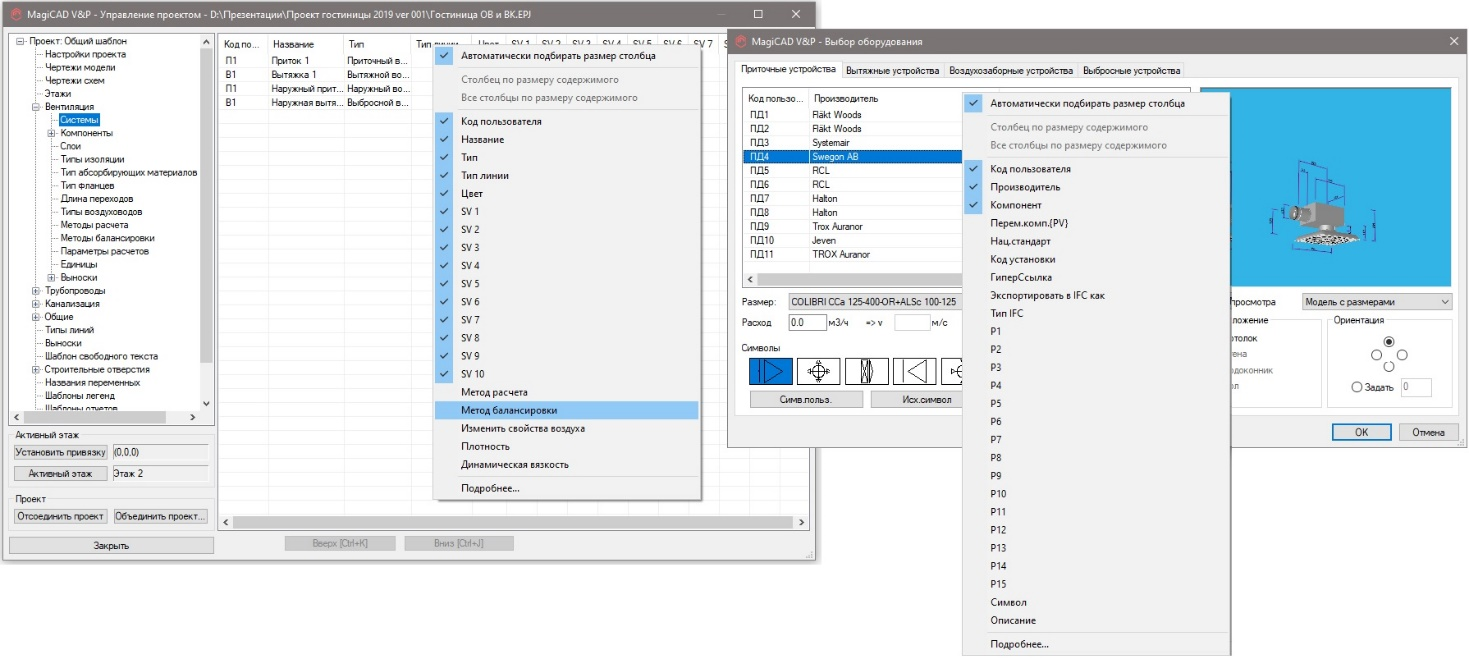The image size is (1469, 659).
Task: Select the 'Задать' orientation radio button
Action: [x=1356, y=388]
